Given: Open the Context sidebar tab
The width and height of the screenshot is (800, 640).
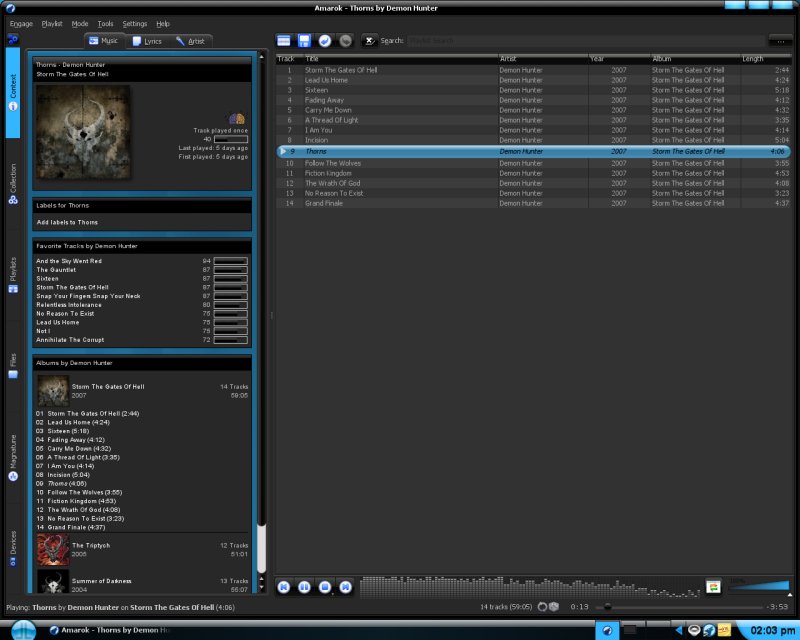Looking at the screenshot, I should tap(13, 93).
